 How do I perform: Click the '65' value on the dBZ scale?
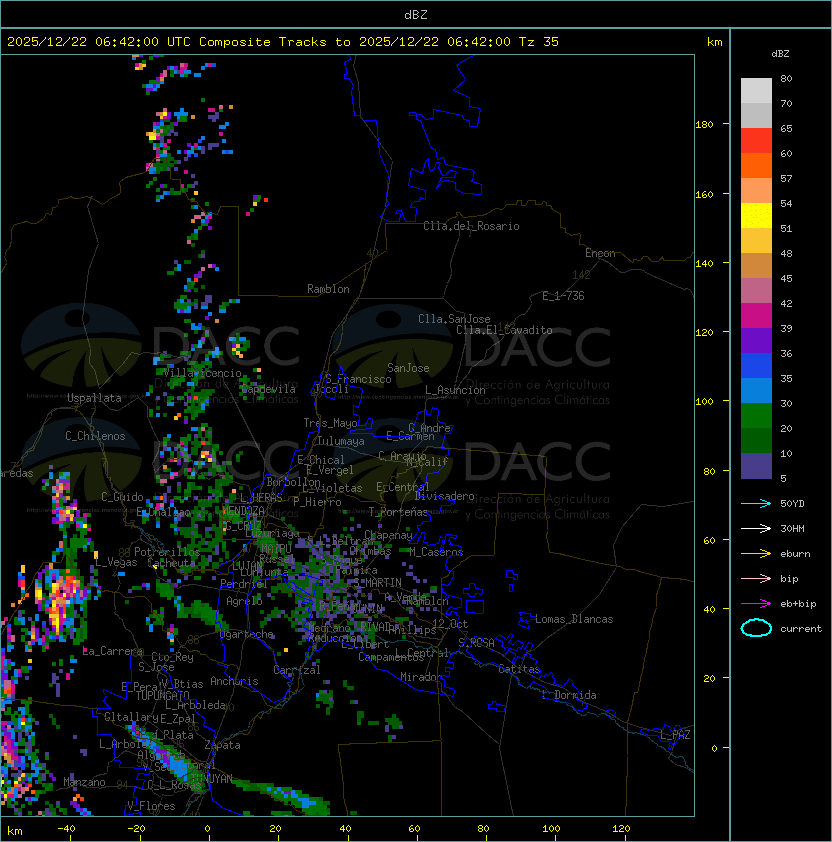tap(786, 129)
